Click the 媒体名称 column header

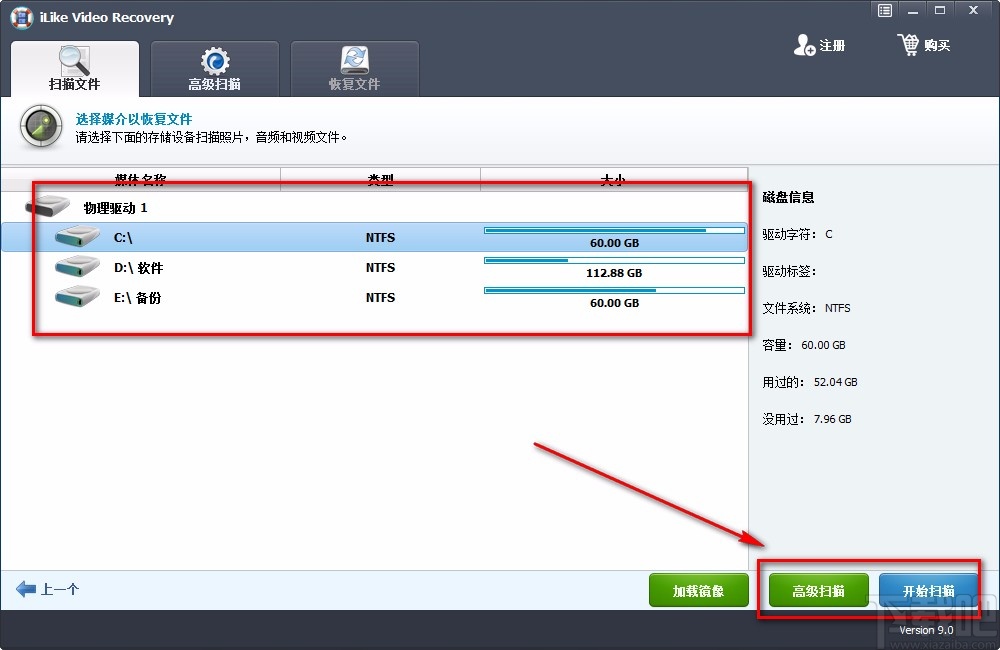(x=140, y=179)
